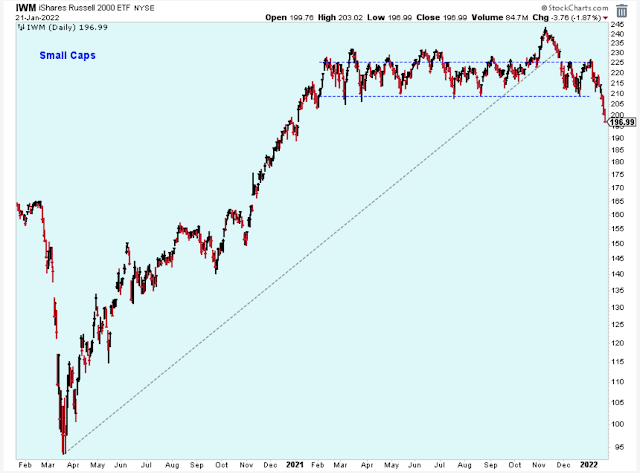Image resolution: width=640 pixels, height=473 pixels.
Task: Click the 95 price axis label
Action: (x=619, y=447)
